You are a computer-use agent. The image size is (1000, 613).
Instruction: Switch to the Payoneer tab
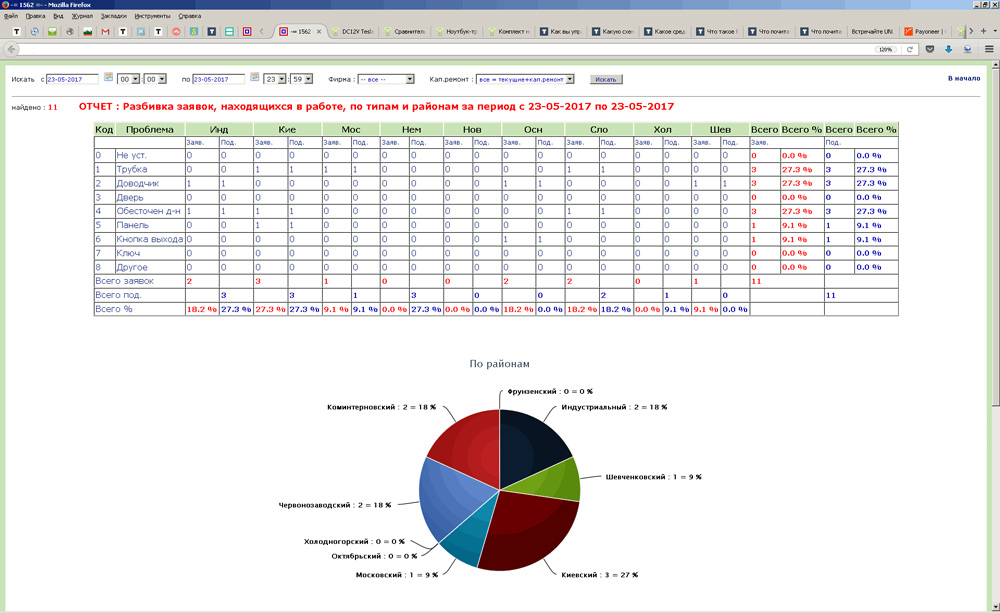coord(927,32)
